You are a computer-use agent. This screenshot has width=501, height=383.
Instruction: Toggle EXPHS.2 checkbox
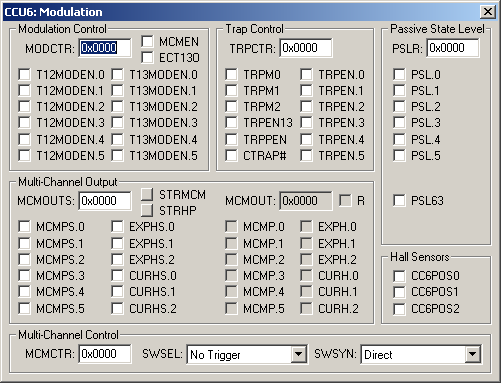click(117, 259)
